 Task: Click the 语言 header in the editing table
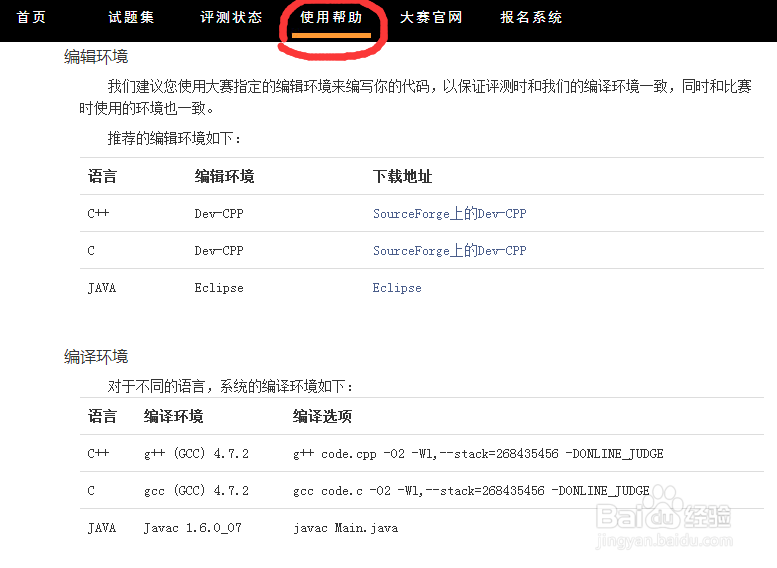click(x=102, y=176)
